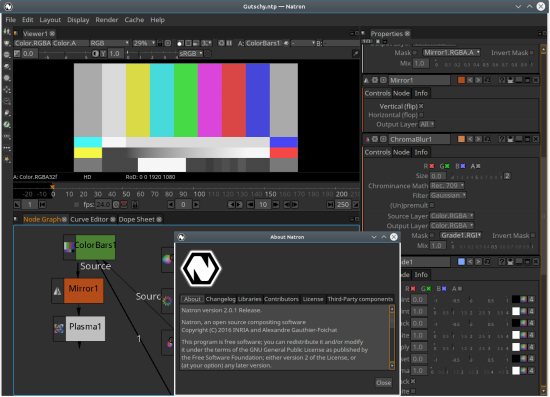The width and height of the screenshot is (550, 397).
Task: Restore default values for Mirror1
Action: coord(487,80)
